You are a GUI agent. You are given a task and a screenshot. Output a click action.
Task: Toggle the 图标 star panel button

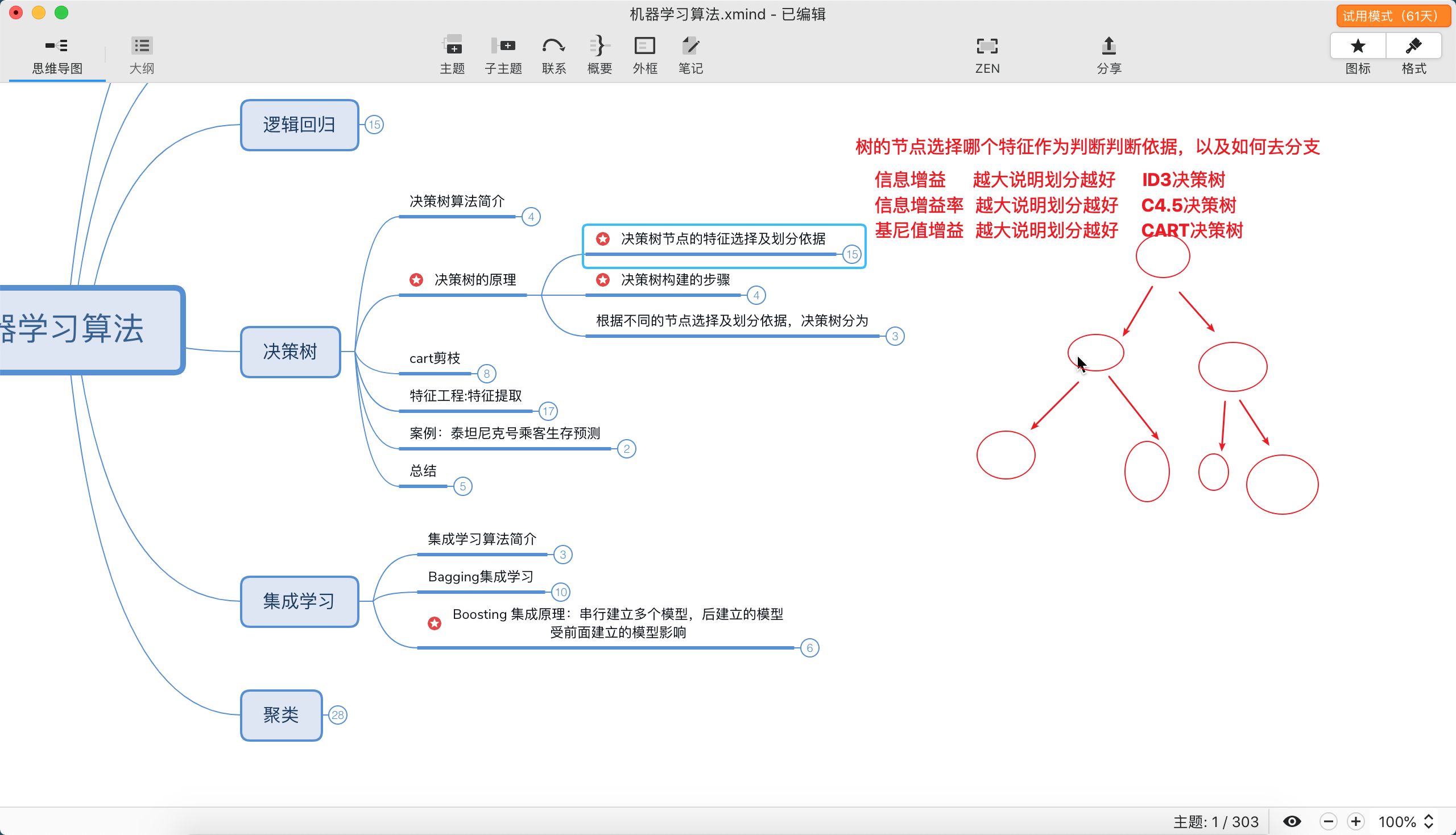pos(1358,46)
